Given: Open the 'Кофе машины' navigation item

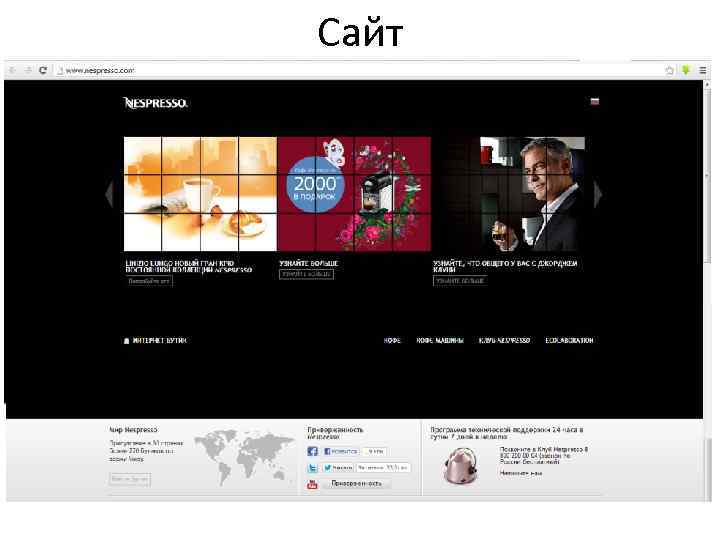Looking at the screenshot, I should tap(440, 341).
